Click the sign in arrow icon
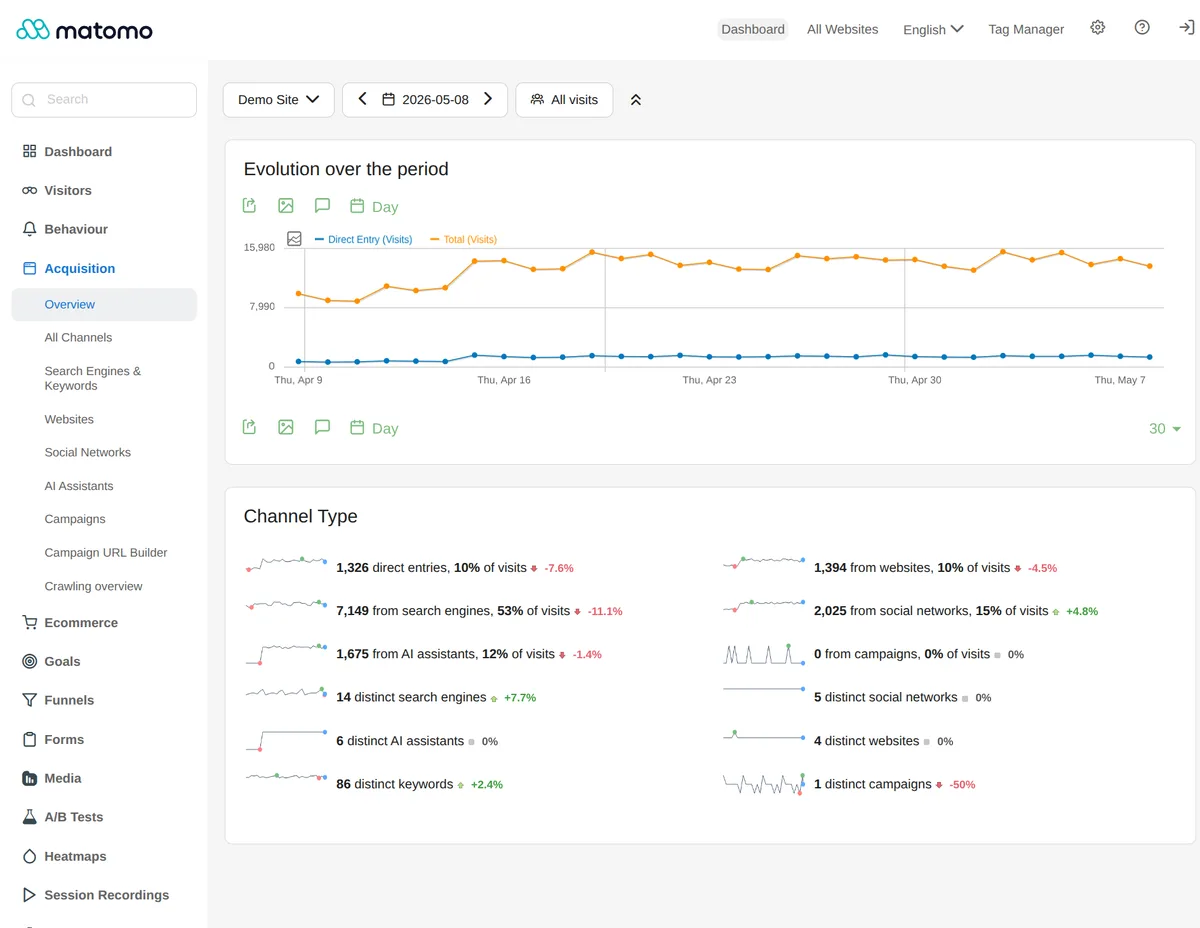 pos(1186,28)
